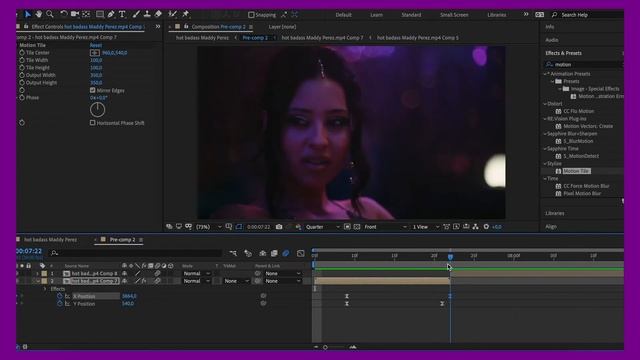Click the Phase angle dial
This screenshot has width=640, height=360.
[x=98, y=109]
